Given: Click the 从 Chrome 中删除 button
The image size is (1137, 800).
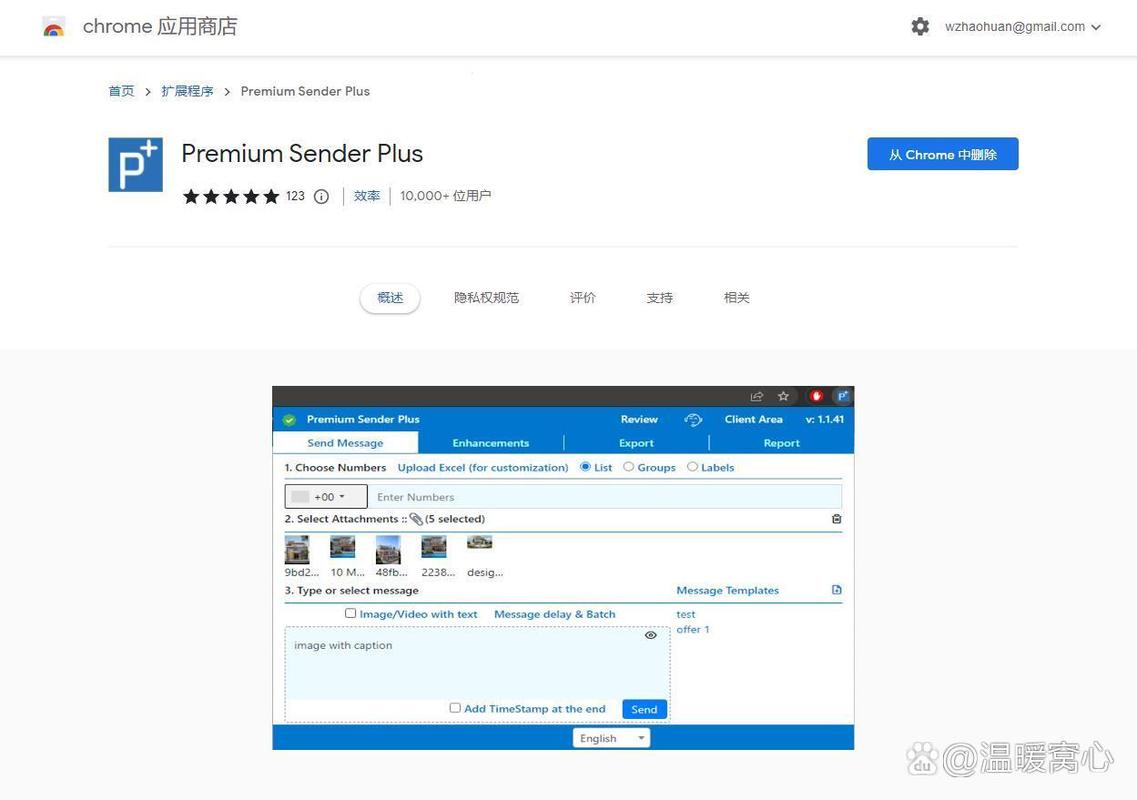Looking at the screenshot, I should pyautogui.click(x=943, y=154).
